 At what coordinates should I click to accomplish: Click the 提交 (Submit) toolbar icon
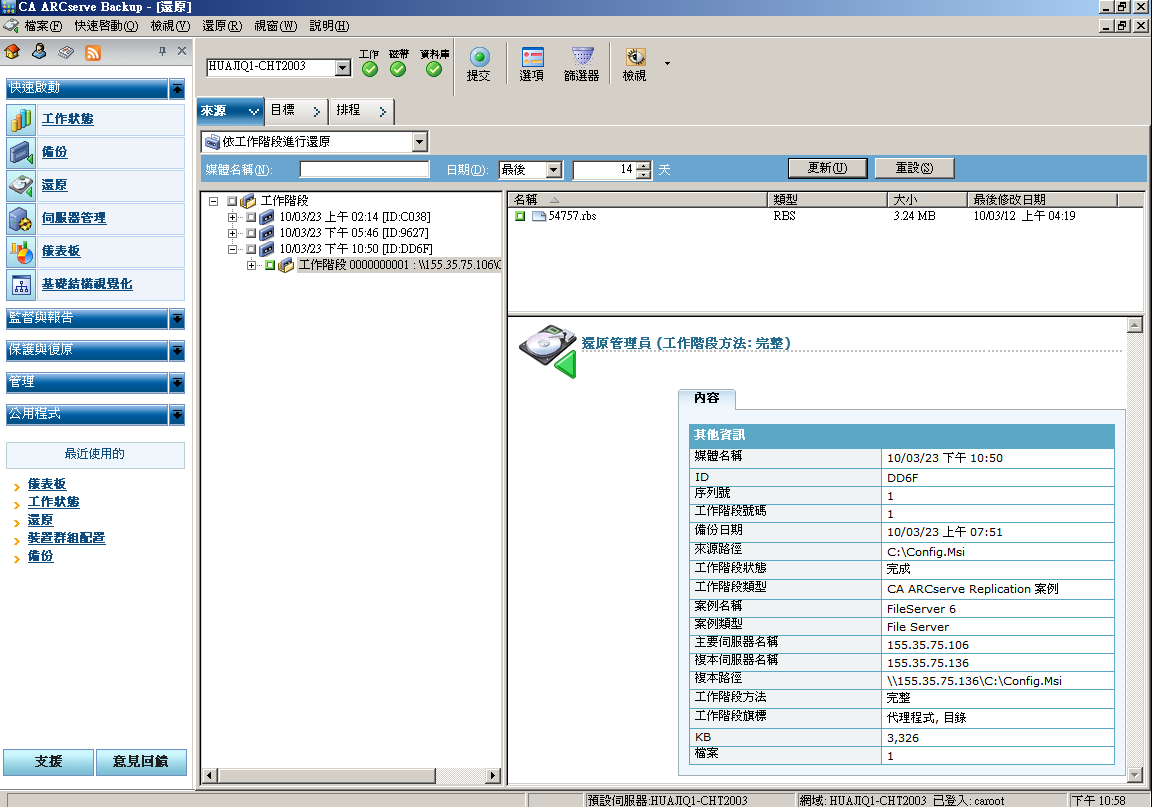(479, 58)
